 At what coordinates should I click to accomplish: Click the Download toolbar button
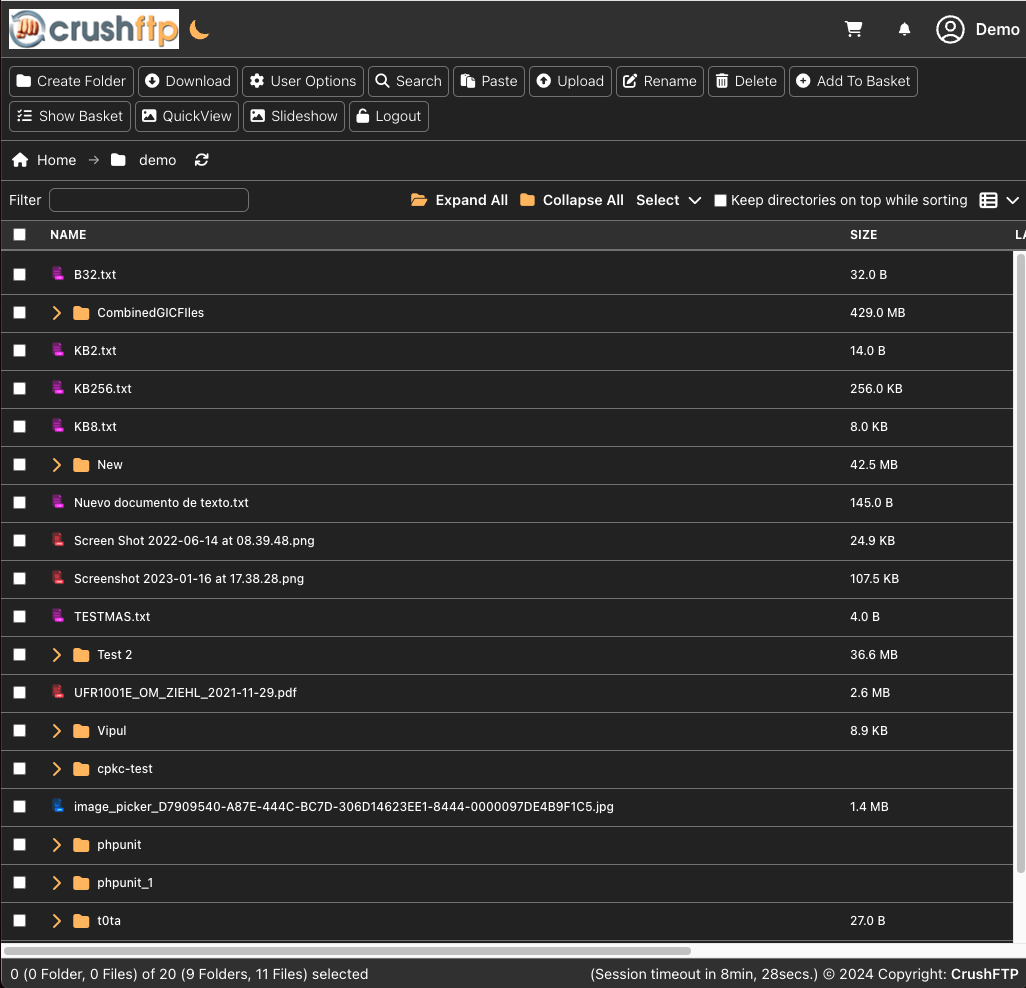[x=188, y=81]
